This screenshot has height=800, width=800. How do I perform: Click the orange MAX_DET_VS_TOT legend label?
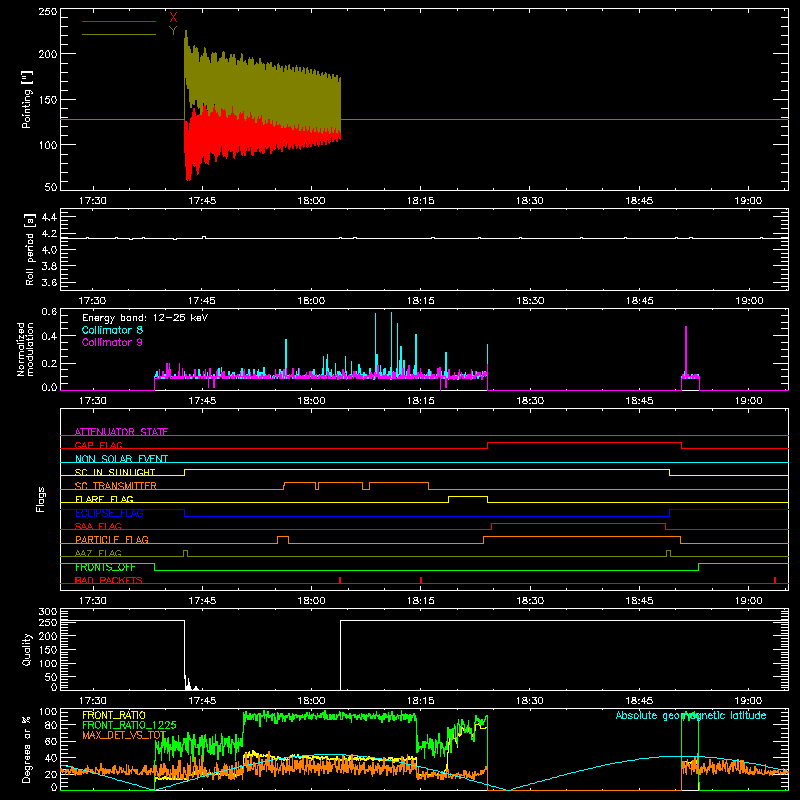coord(124,735)
